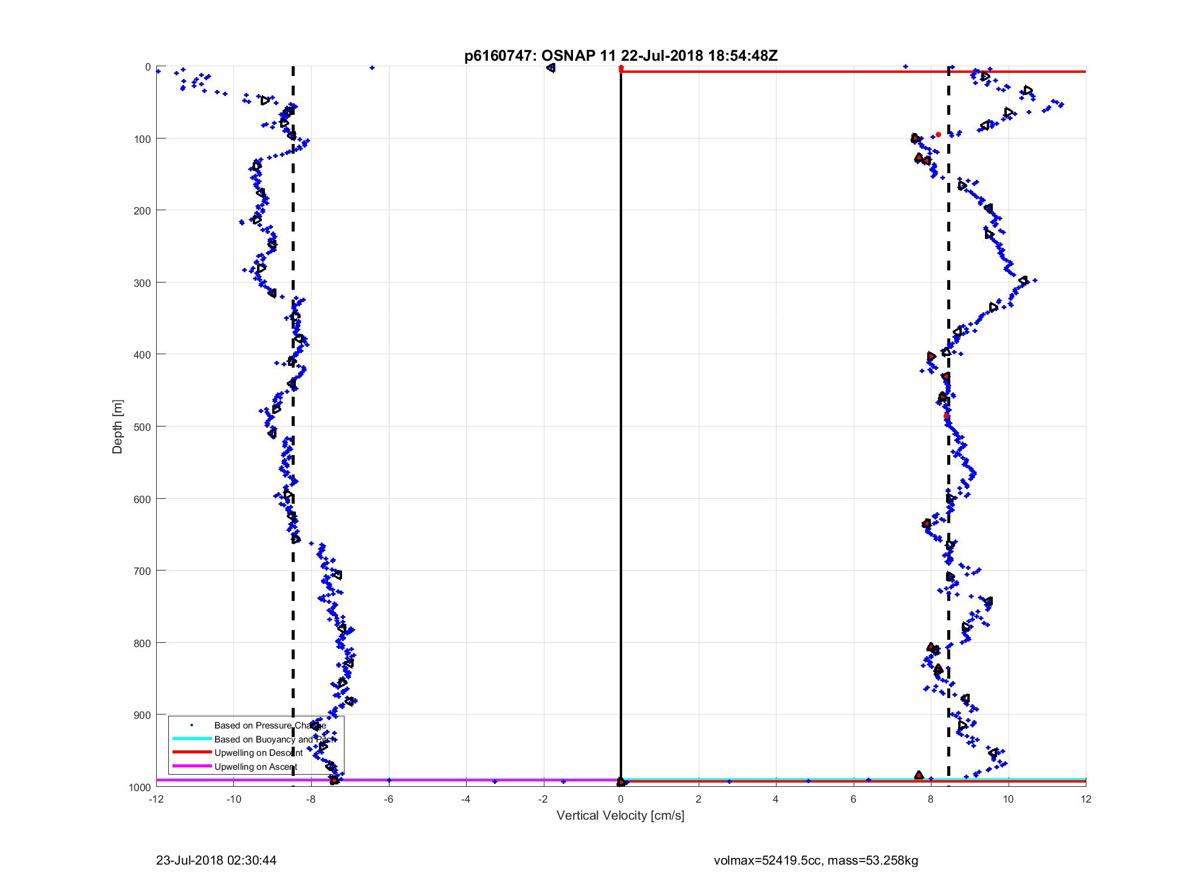Click legend entry 'Upwelling on Ascent'
Screen dimensions: 1200x885
pos(256,767)
